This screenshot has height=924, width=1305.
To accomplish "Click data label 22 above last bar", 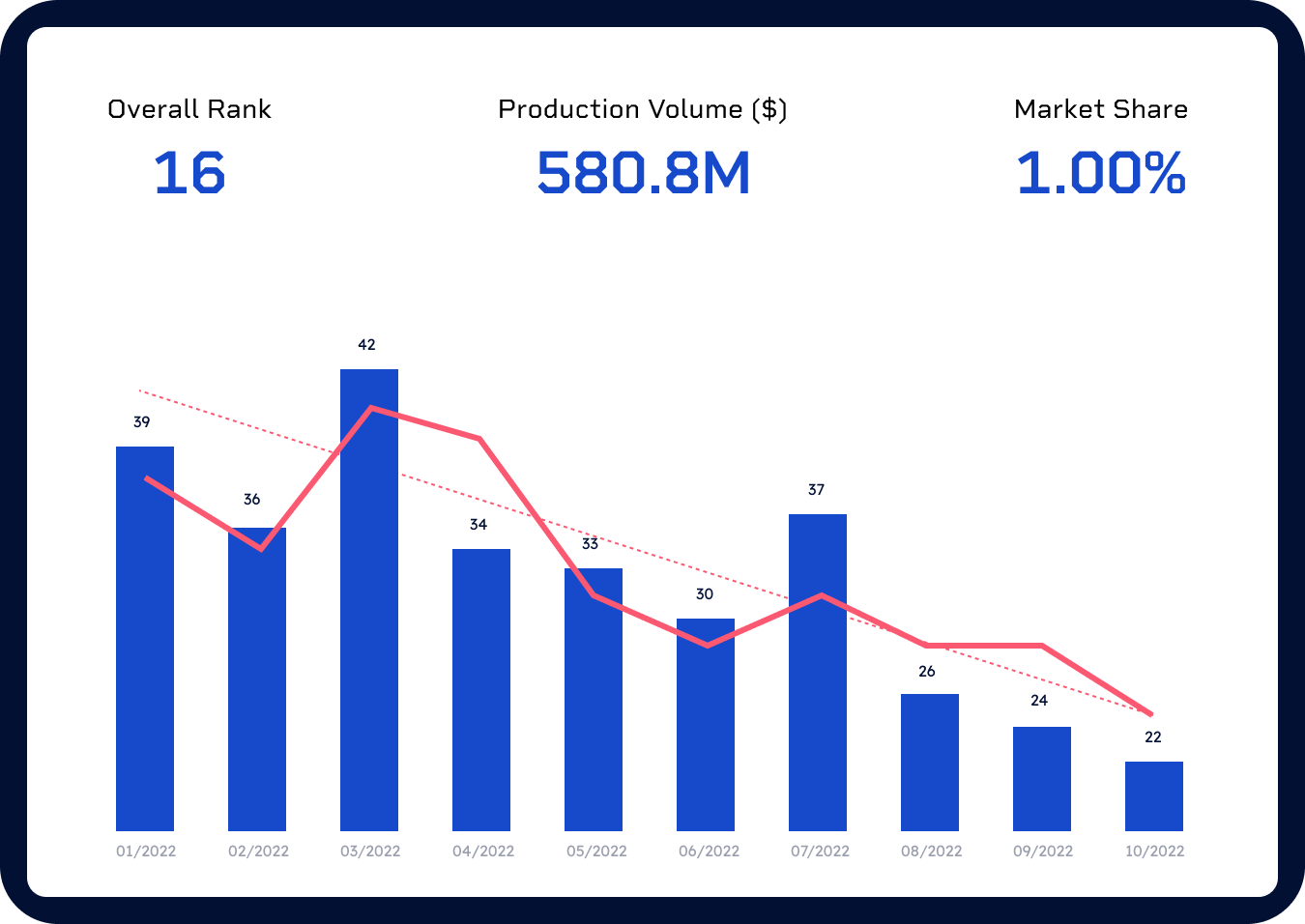I will pyautogui.click(x=1153, y=737).
